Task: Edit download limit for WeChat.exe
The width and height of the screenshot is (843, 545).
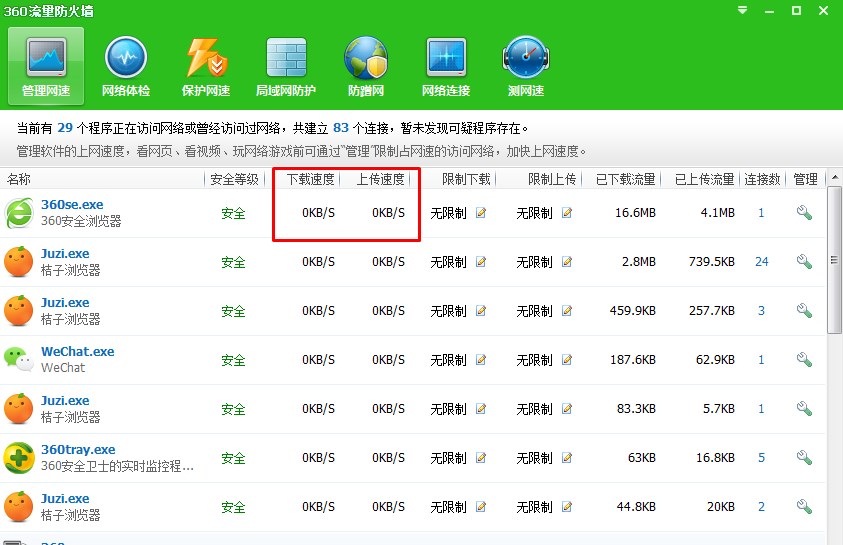Action: click(481, 360)
